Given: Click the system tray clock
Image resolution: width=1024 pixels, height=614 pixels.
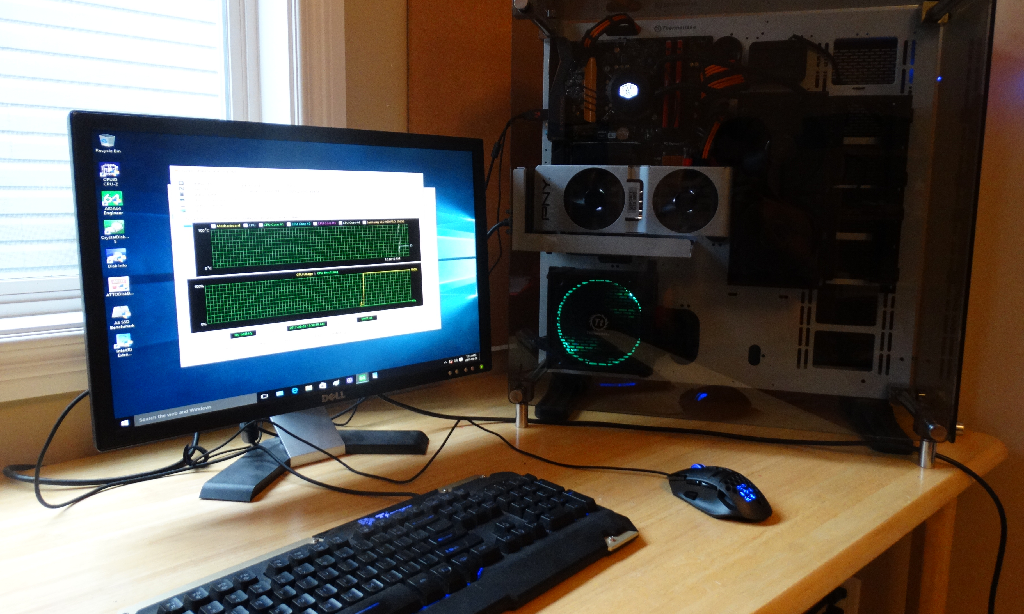Looking at the screenshot, I should [471, 357].
